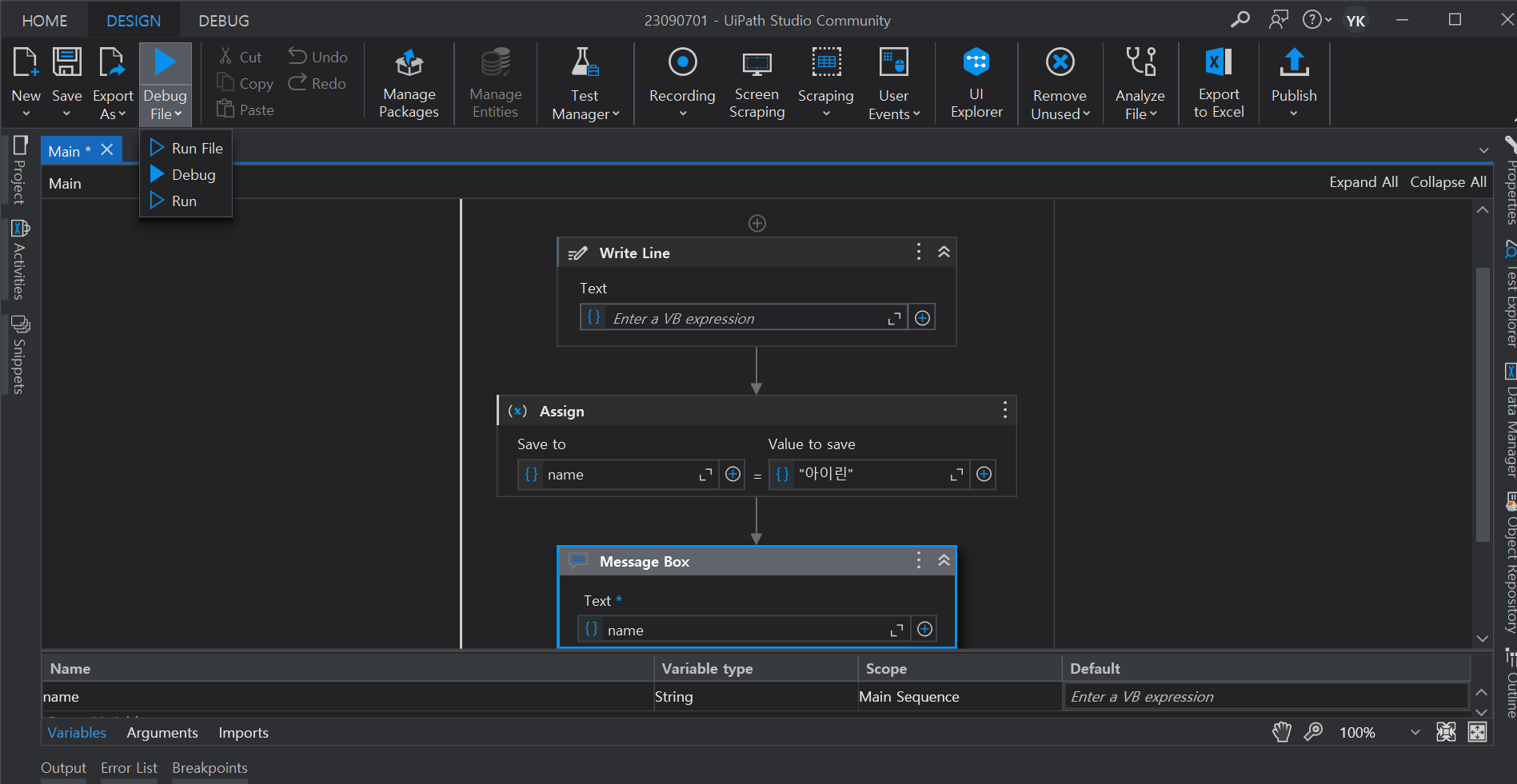Viewport: 1517px width, 784px height.
Task: Select the DESIGN ribbon tab
Action: [x=134, y=21]
